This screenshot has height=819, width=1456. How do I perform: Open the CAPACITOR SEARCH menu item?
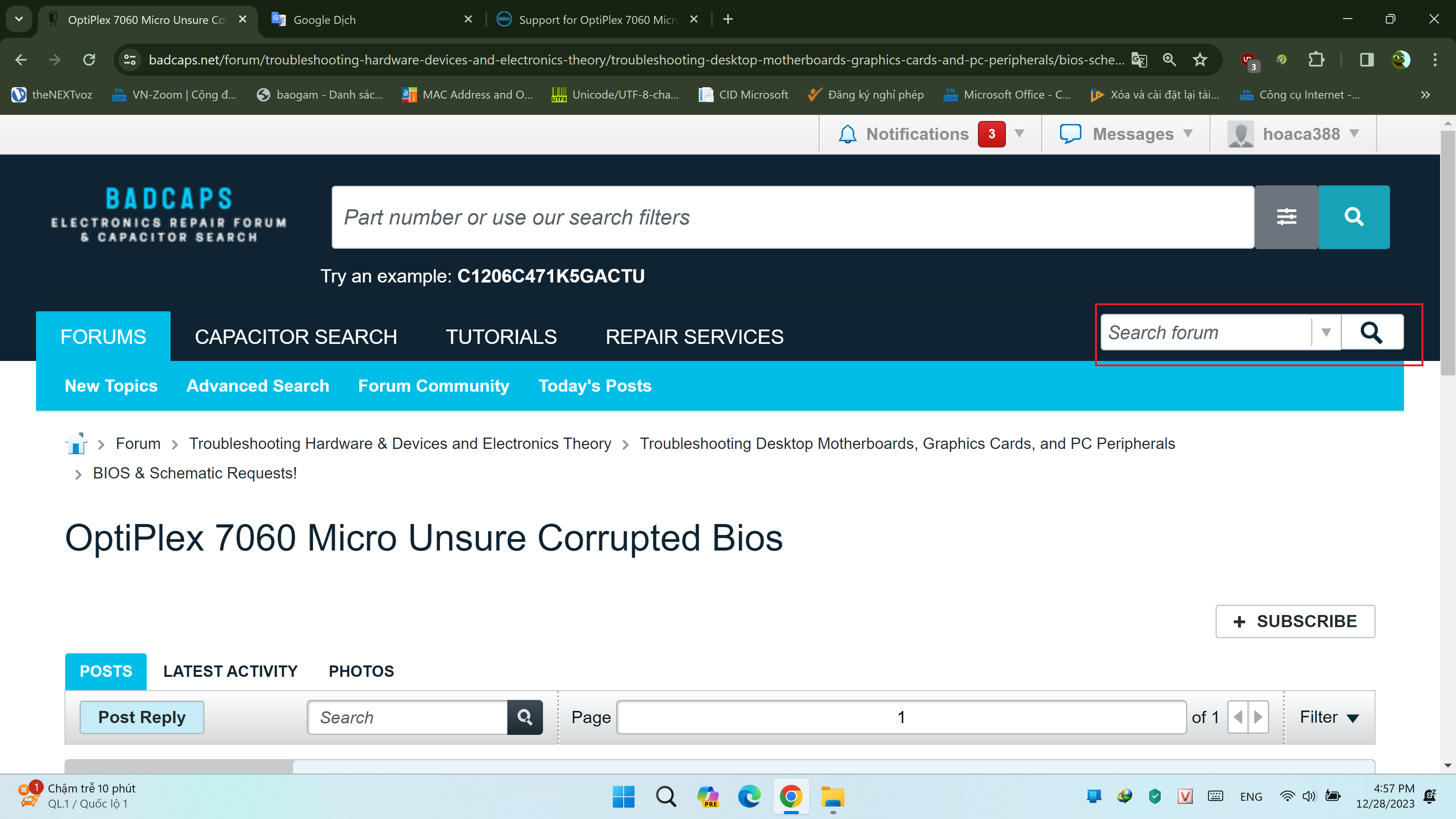coord(296,337)
